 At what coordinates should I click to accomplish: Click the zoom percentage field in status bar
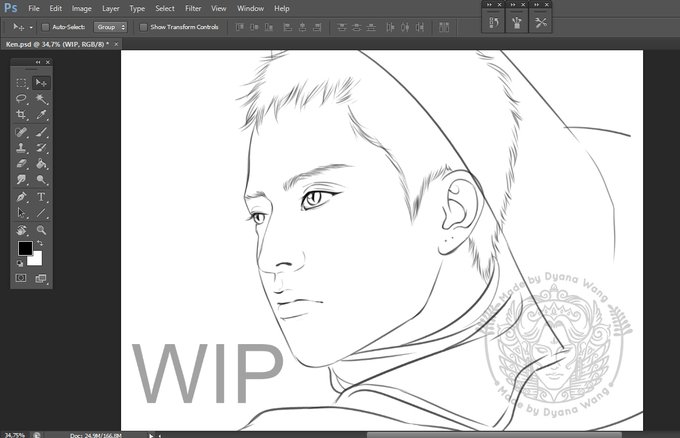point(14,435)
